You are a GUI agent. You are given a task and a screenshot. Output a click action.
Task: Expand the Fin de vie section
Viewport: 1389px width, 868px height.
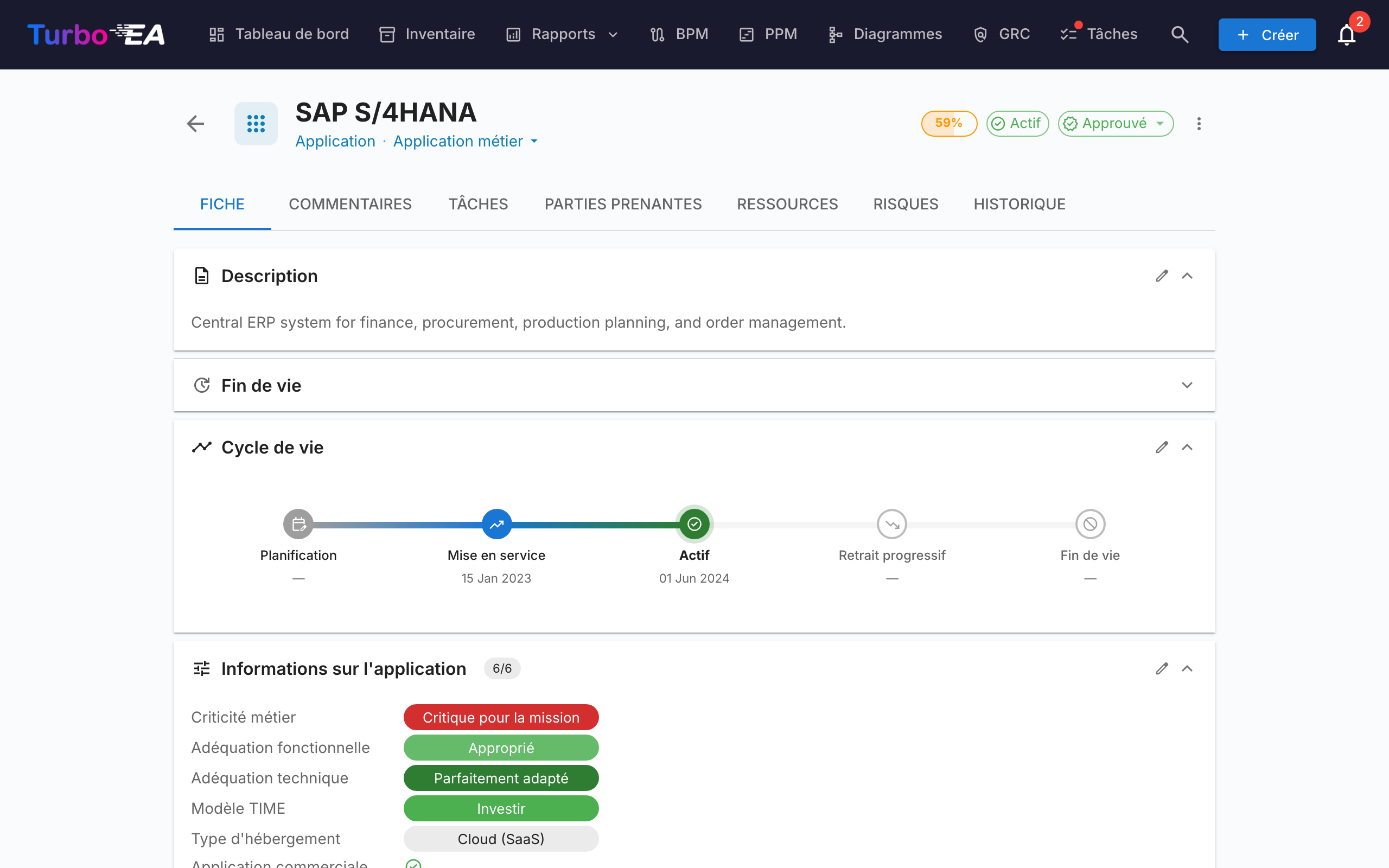pyautogui.click(x=1187, y=385)
